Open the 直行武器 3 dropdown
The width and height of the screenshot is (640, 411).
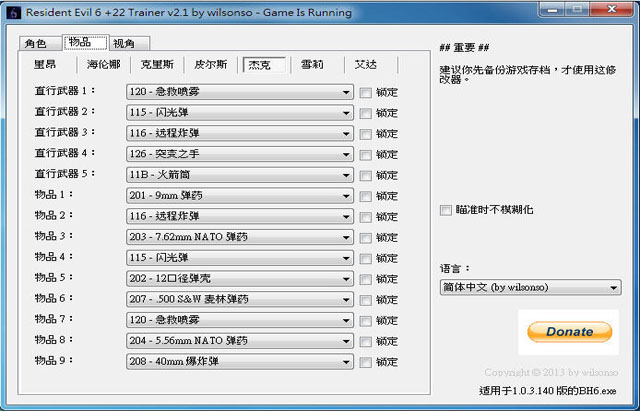[240, 133]
